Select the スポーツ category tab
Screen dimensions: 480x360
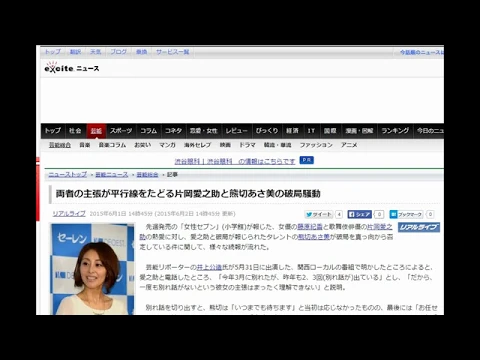pos(121,131)
